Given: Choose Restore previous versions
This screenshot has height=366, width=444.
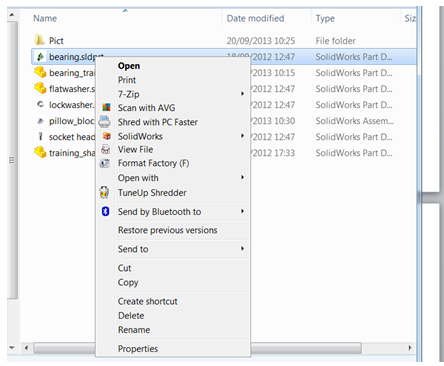Looking at the screenshot, I should pyautogui.click(x=167, y=230).
